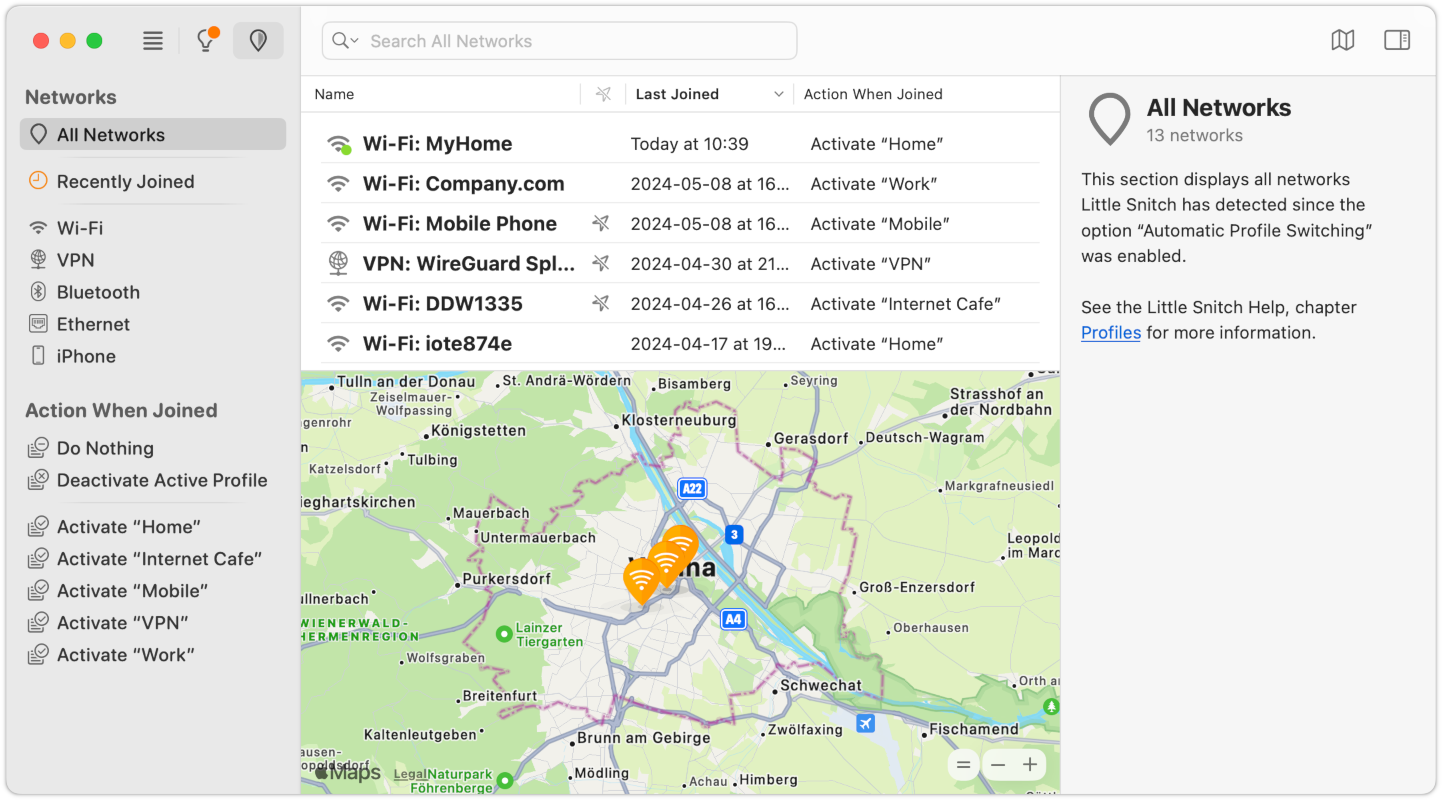Image resolution: width=1442 pixels, height=800 pixels.
Task: Select Wi-Fi: DDW1335 network row
Action: point(680,304)
